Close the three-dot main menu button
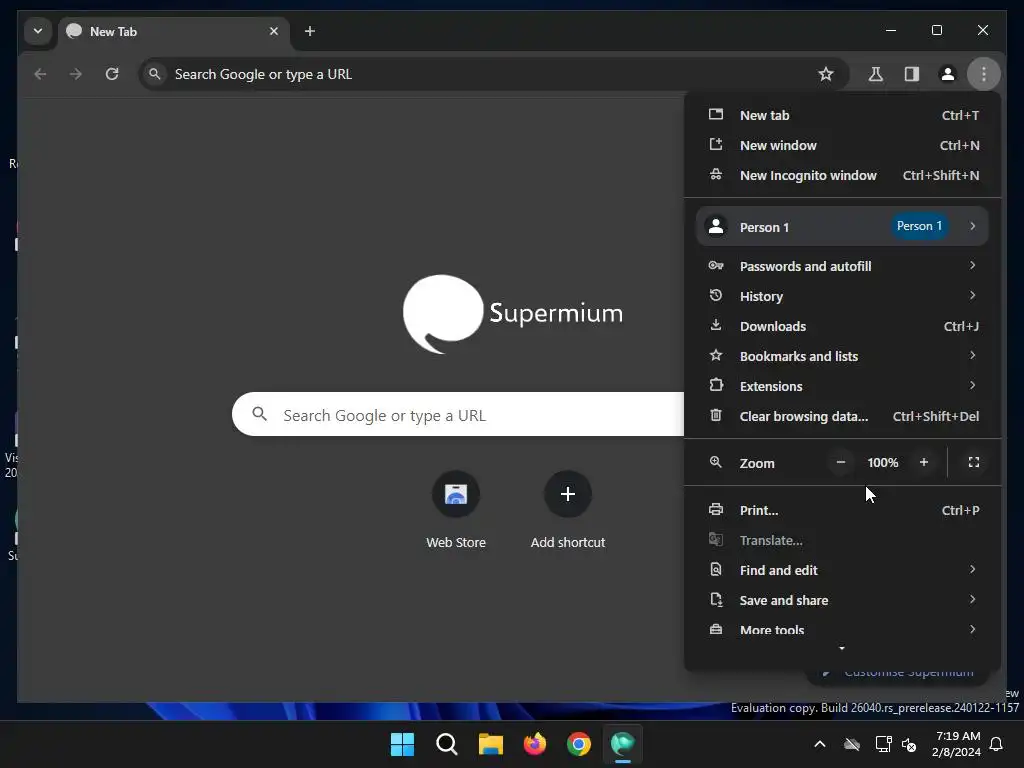 pos(984,74)
